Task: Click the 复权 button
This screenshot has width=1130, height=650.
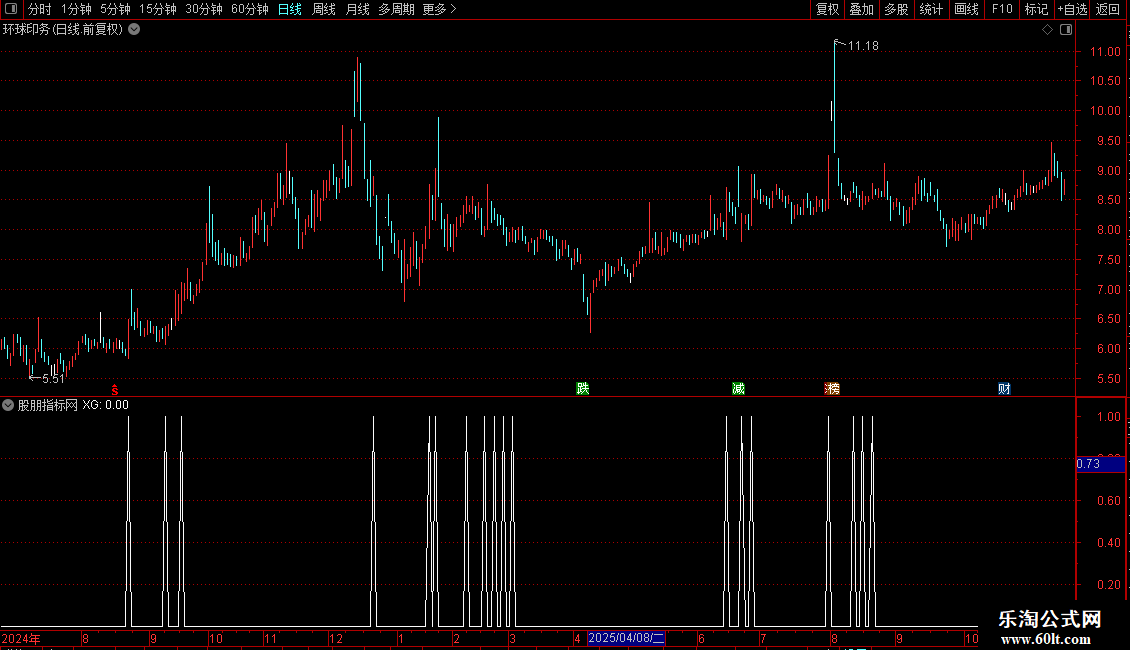Action: point(827,9)
